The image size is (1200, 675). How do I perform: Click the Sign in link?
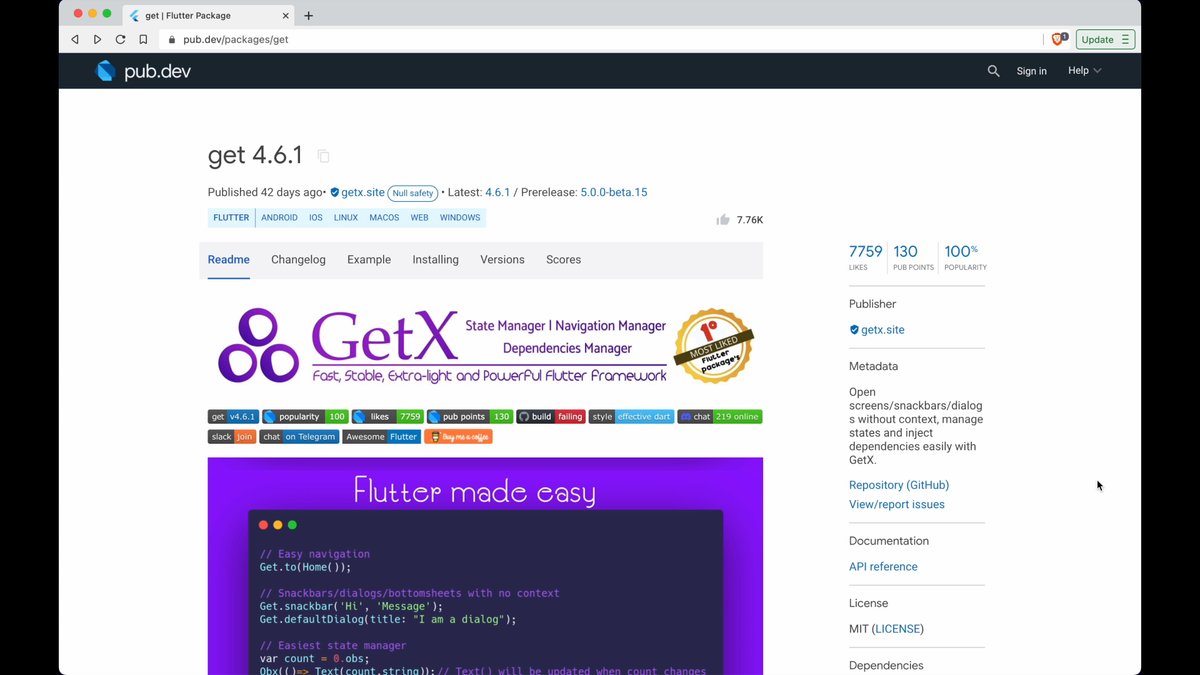tap(1031, 71)
